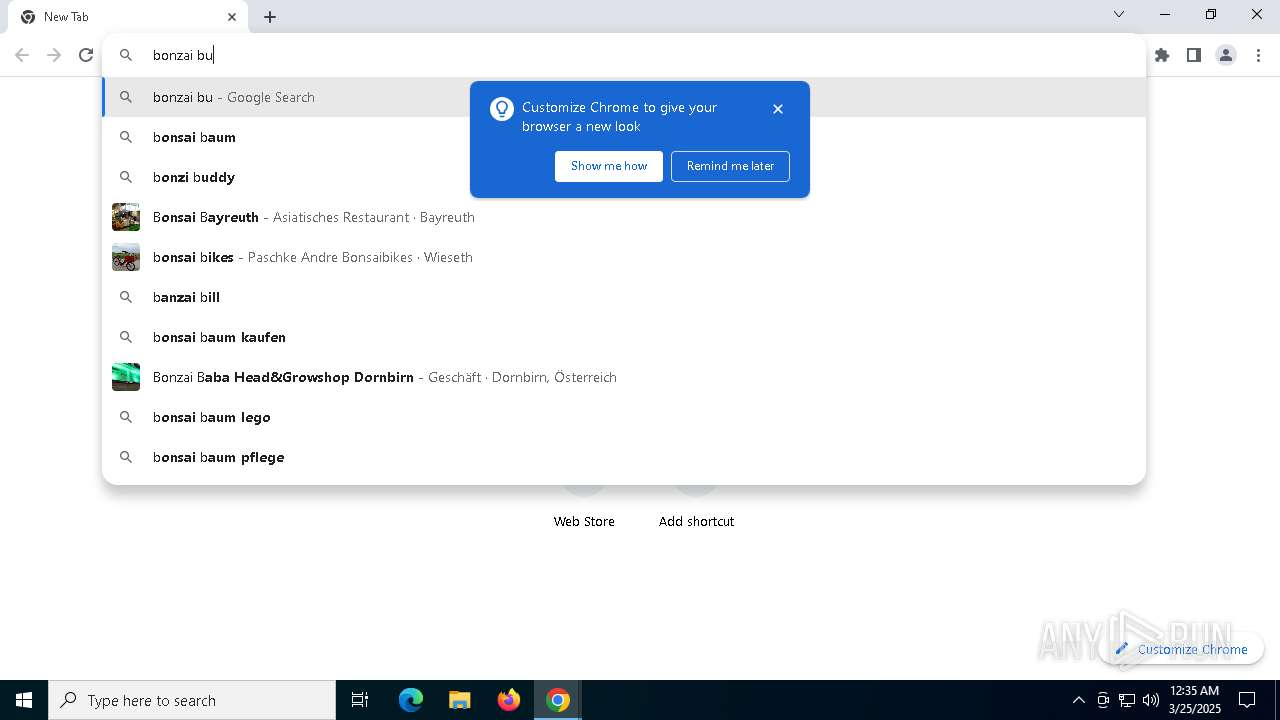Choose 'bonsai baum' suggestion
The image size is (1280, 720).
tap(624, 137)
